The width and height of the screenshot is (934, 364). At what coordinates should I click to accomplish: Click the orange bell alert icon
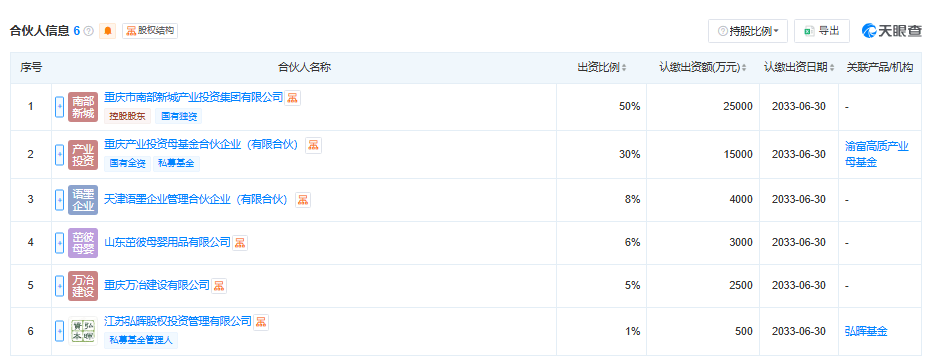[108, 31]
